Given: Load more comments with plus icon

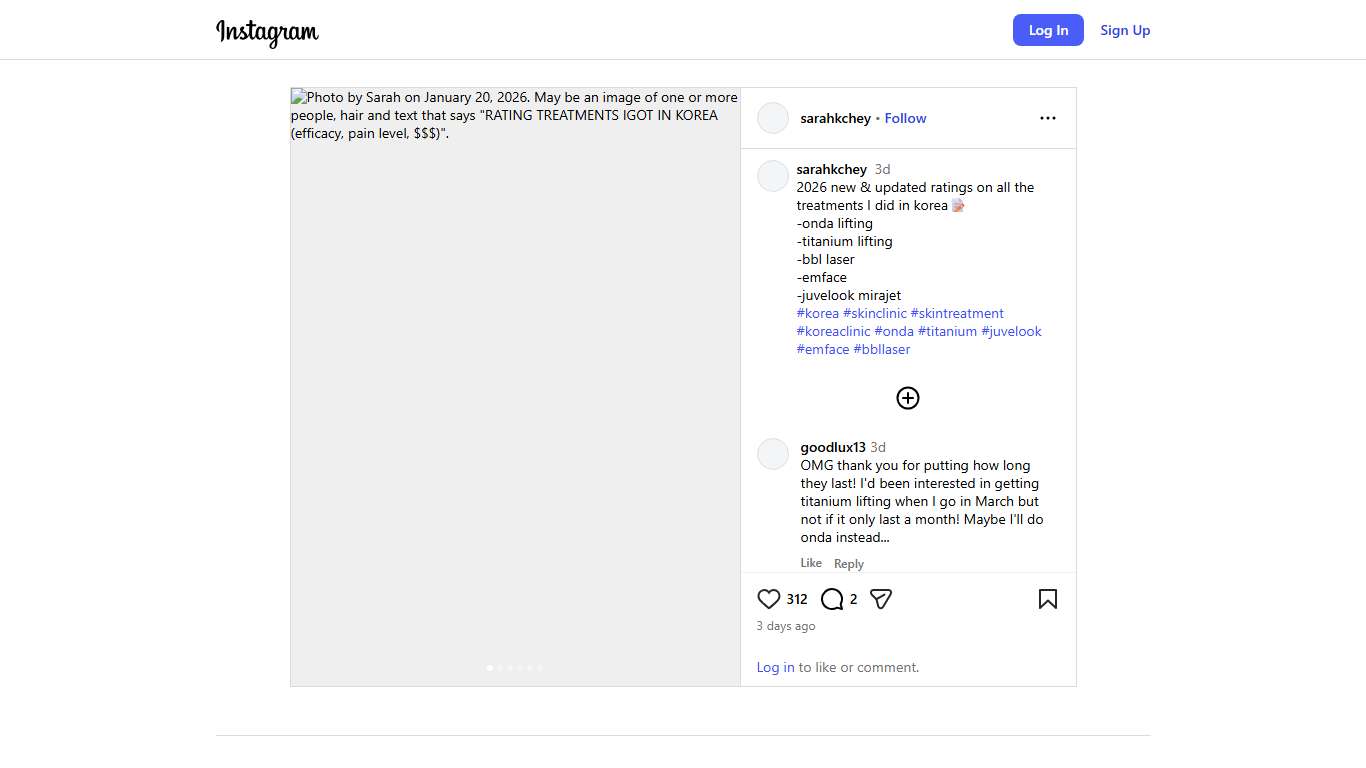Looking at the screenshot, I should click(907, 398).
